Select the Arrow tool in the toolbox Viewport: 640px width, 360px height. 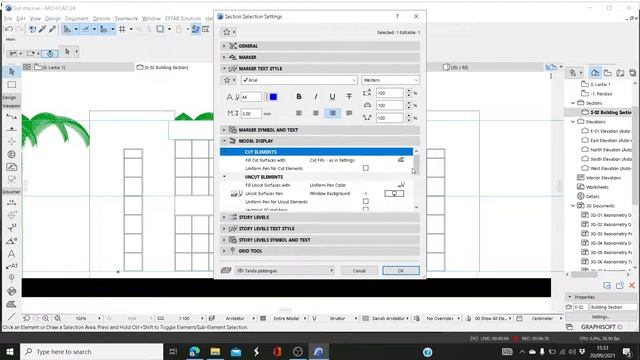click(11, 72)
